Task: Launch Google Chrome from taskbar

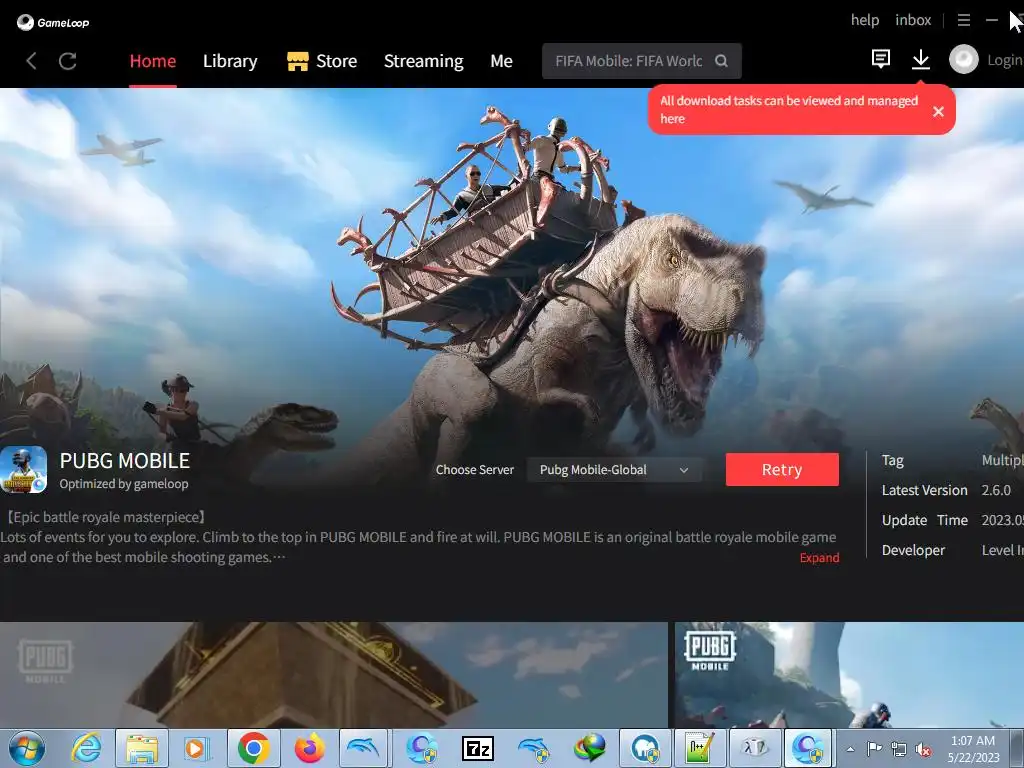Action: [253, 748]
